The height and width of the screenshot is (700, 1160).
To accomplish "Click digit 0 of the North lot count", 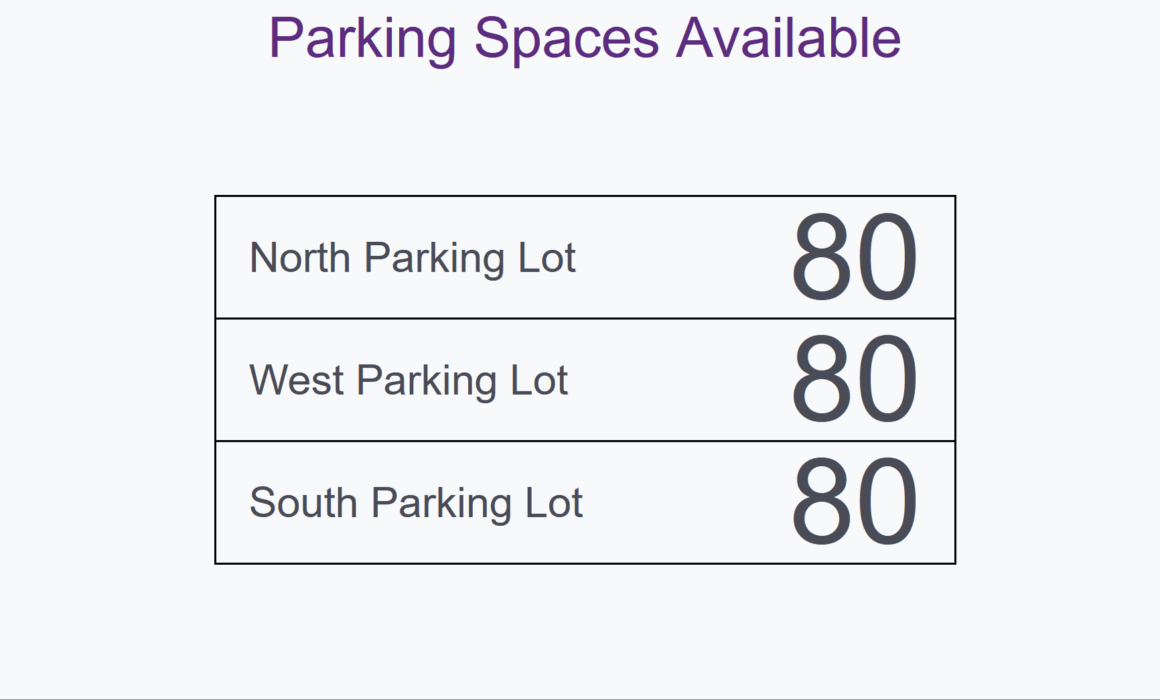I will tap(886, 258).
